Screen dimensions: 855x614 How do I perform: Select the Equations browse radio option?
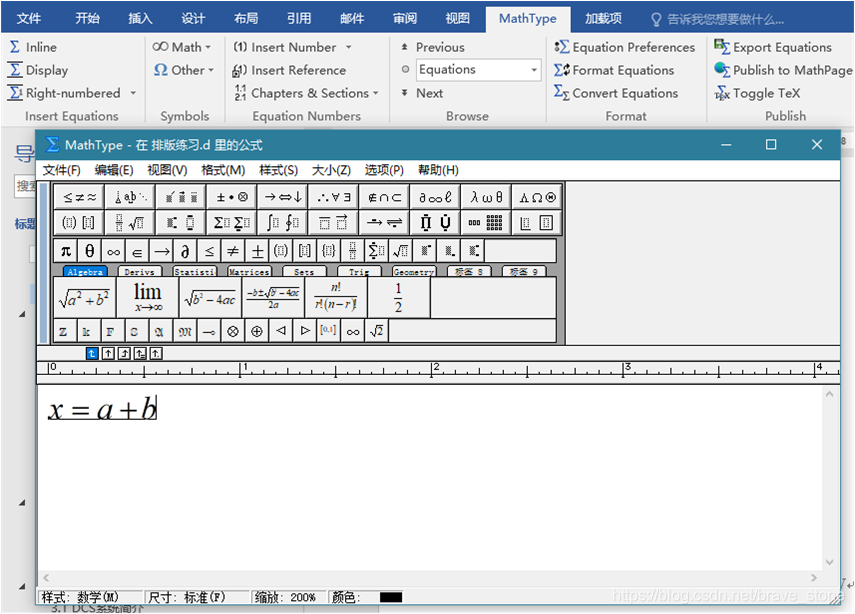point(405,70)
